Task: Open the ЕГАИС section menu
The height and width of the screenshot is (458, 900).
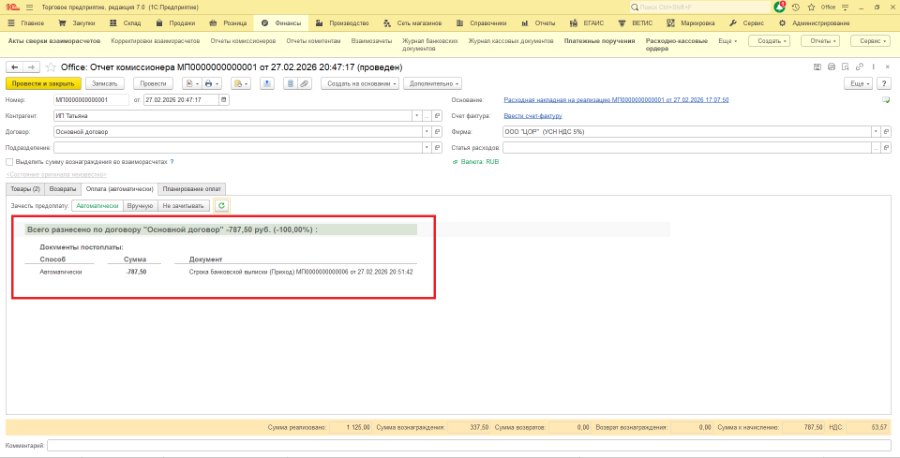Action: click(x=587, y=24)
